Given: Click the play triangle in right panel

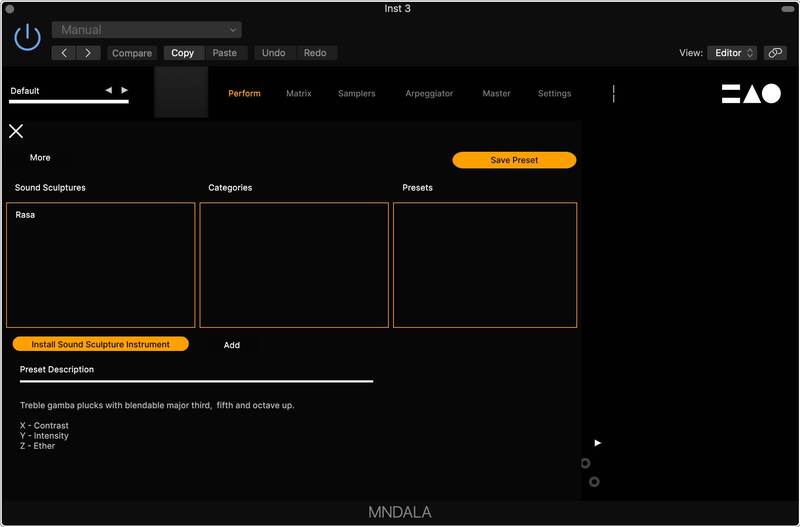Looking at the screenshot, I should [x=598, y=443].
